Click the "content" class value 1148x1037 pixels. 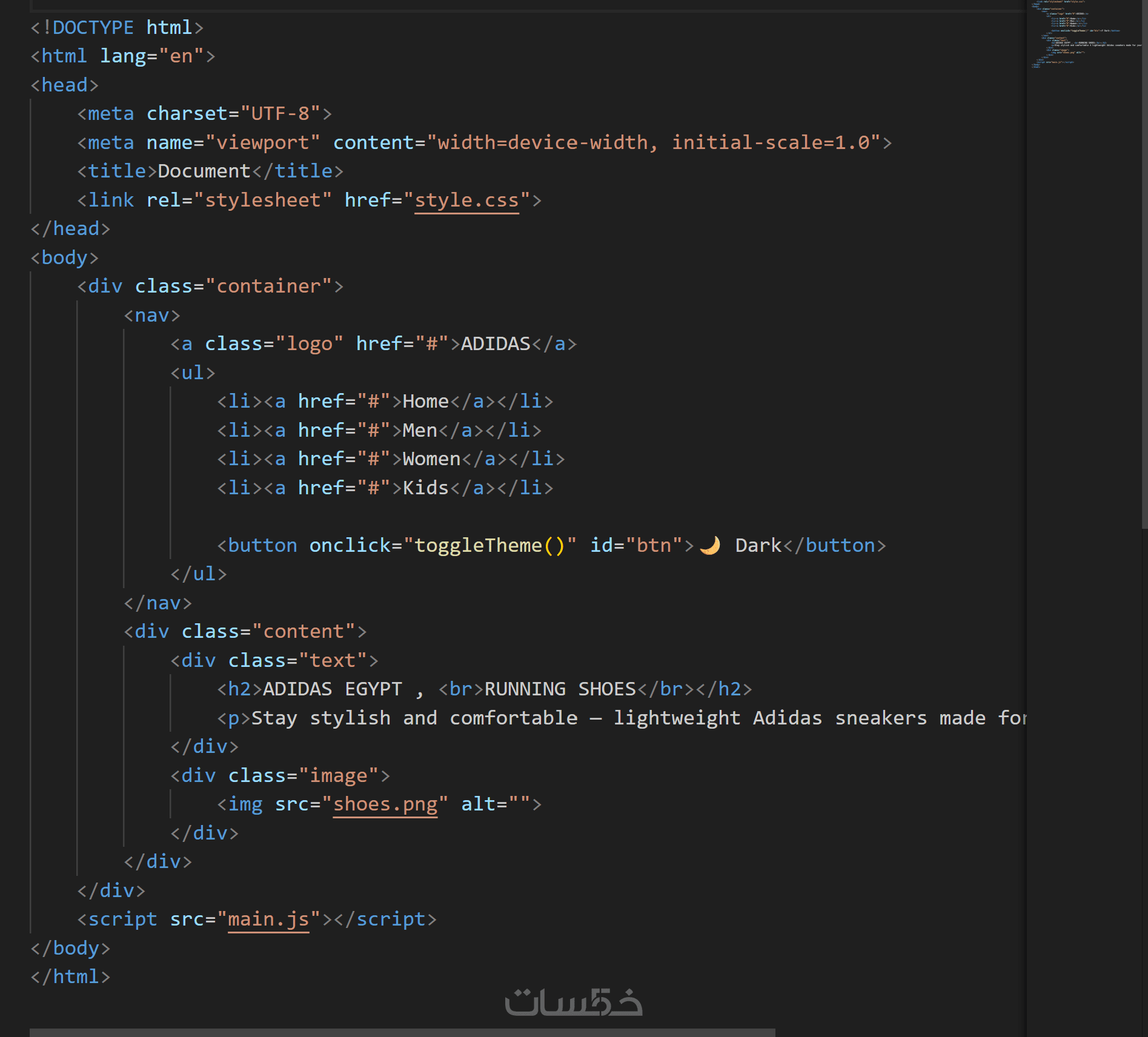[x=304, y=631]
